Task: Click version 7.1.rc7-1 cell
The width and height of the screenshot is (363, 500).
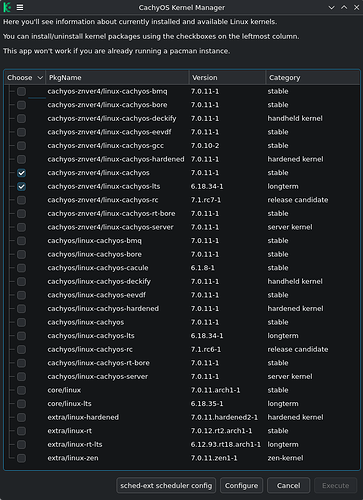Action: tap(206, 200)
